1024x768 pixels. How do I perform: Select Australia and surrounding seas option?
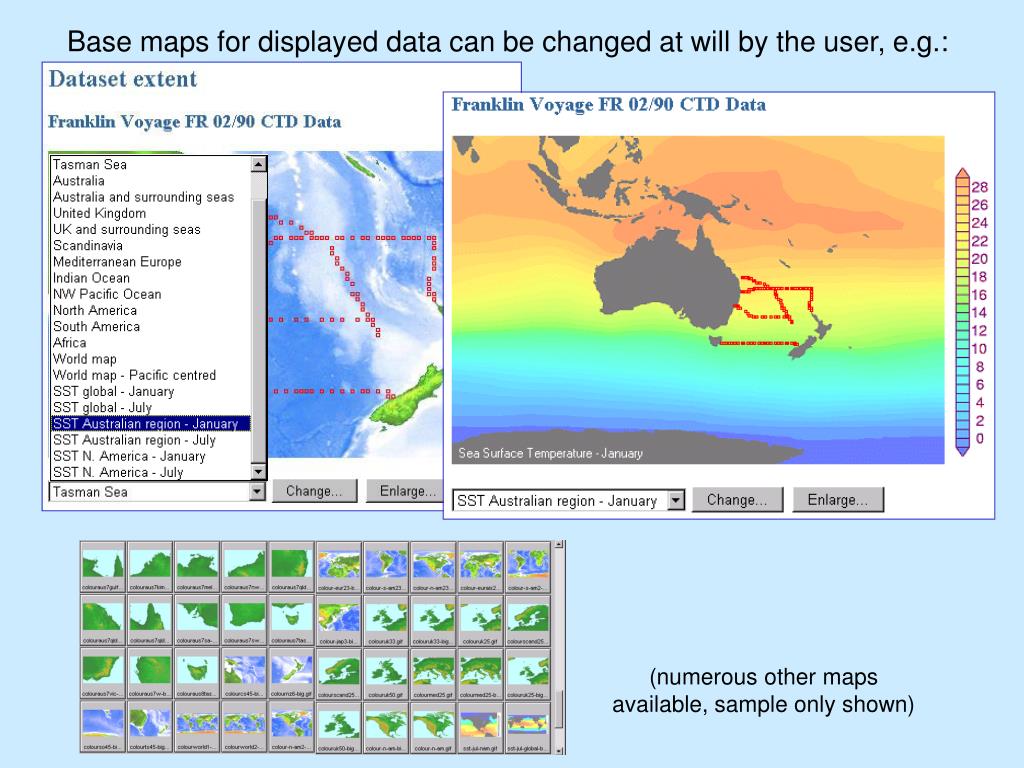tap(150, 197)
